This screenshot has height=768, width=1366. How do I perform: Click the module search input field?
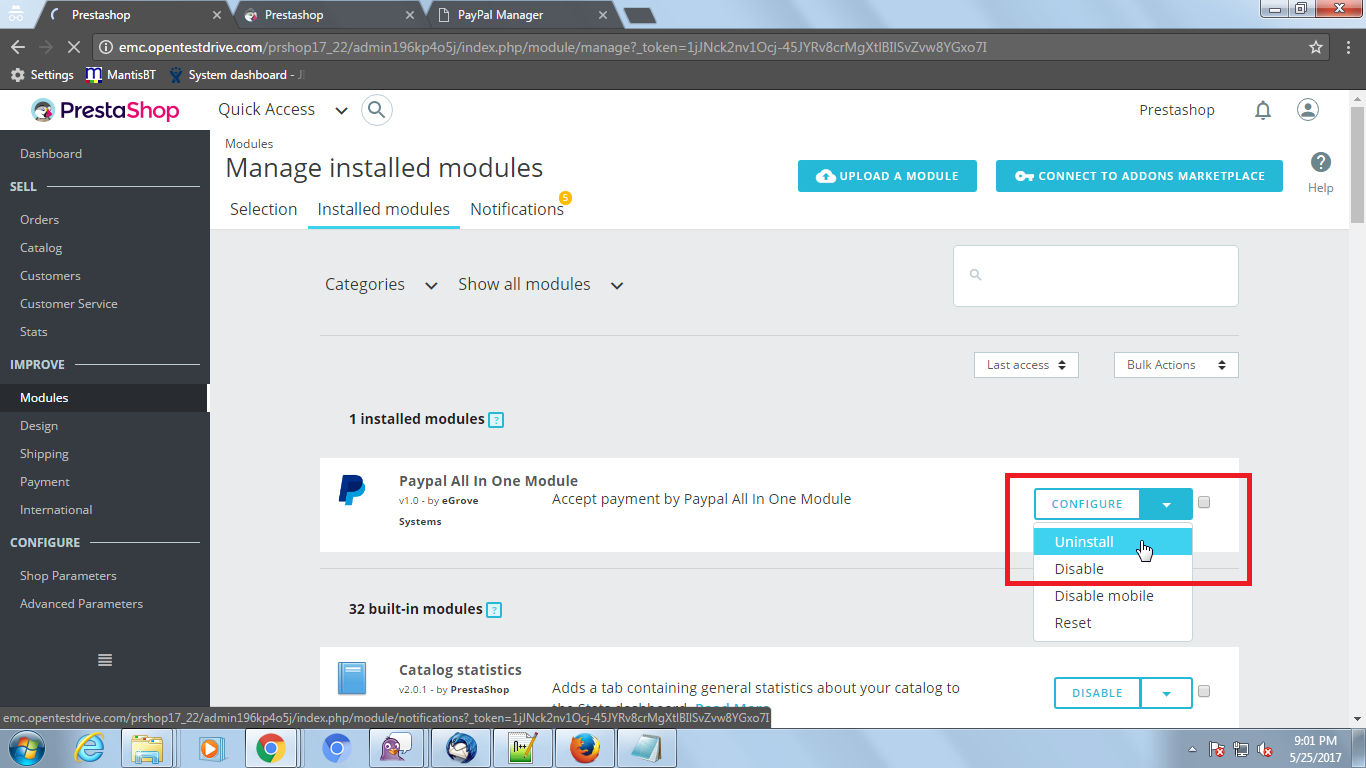pos(1096,276)
